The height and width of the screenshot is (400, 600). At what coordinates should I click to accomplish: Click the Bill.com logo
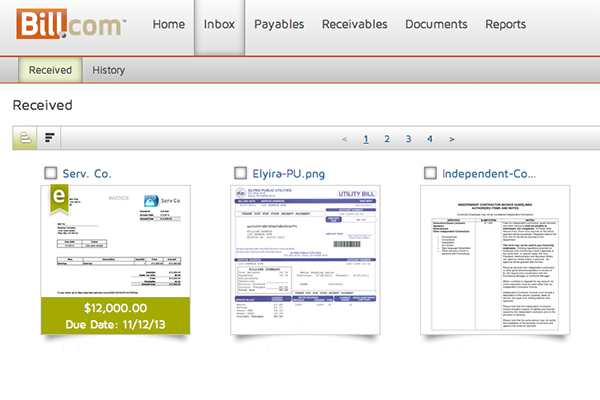point(71,24)
